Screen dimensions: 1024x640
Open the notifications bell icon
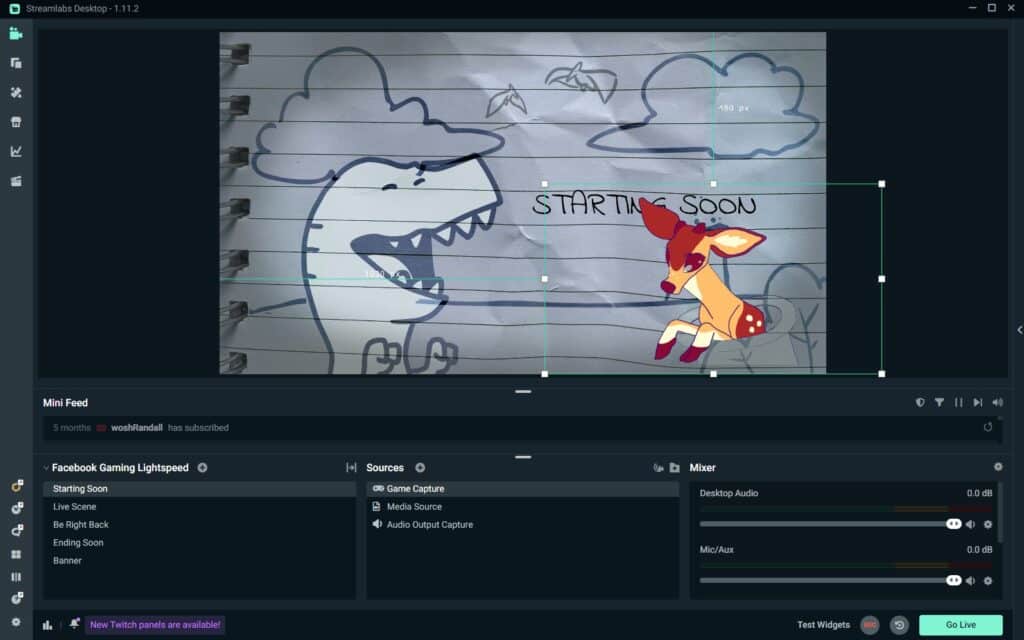click(74, 624)
